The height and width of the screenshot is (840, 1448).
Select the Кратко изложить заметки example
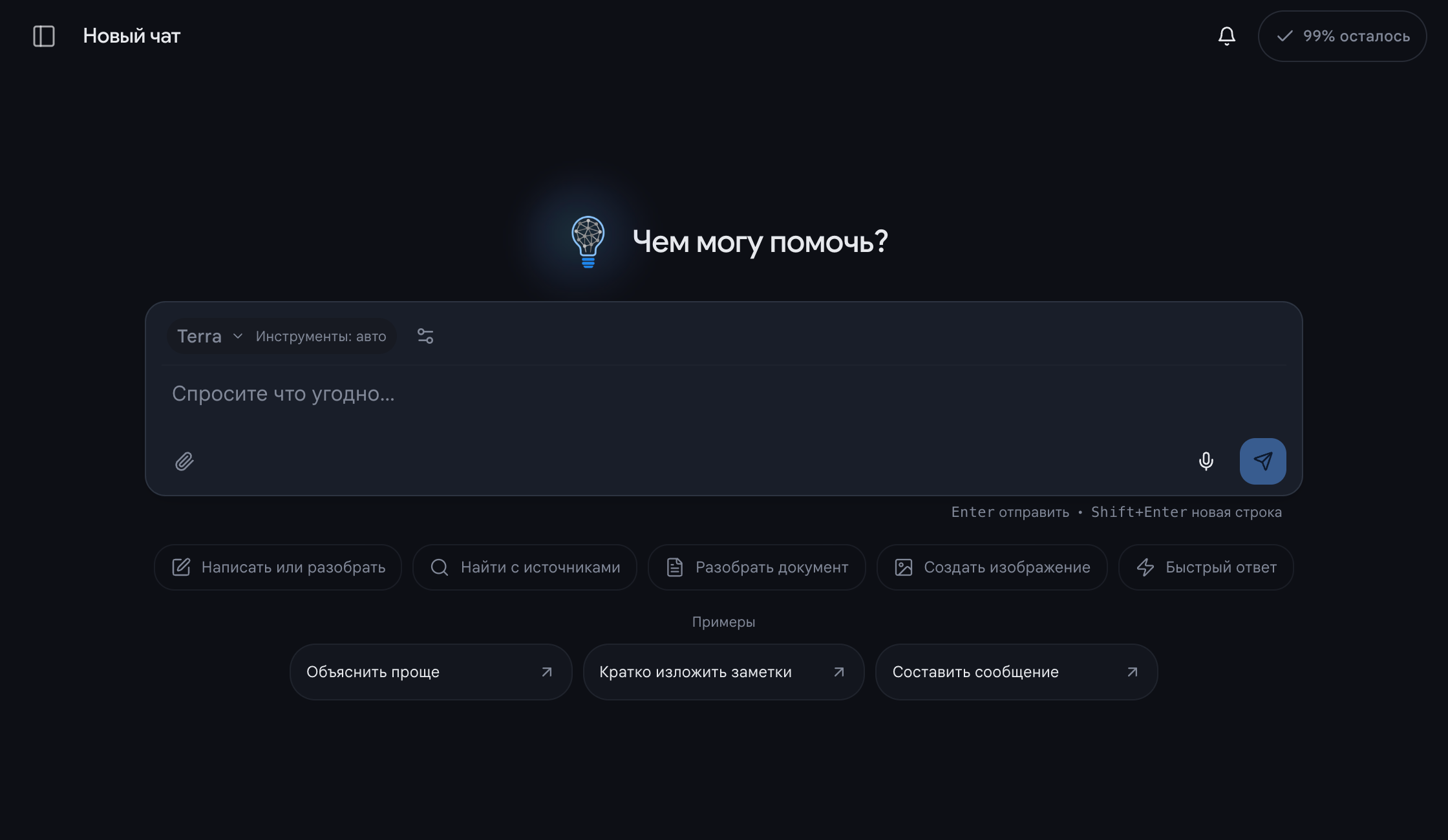(723, 672)
